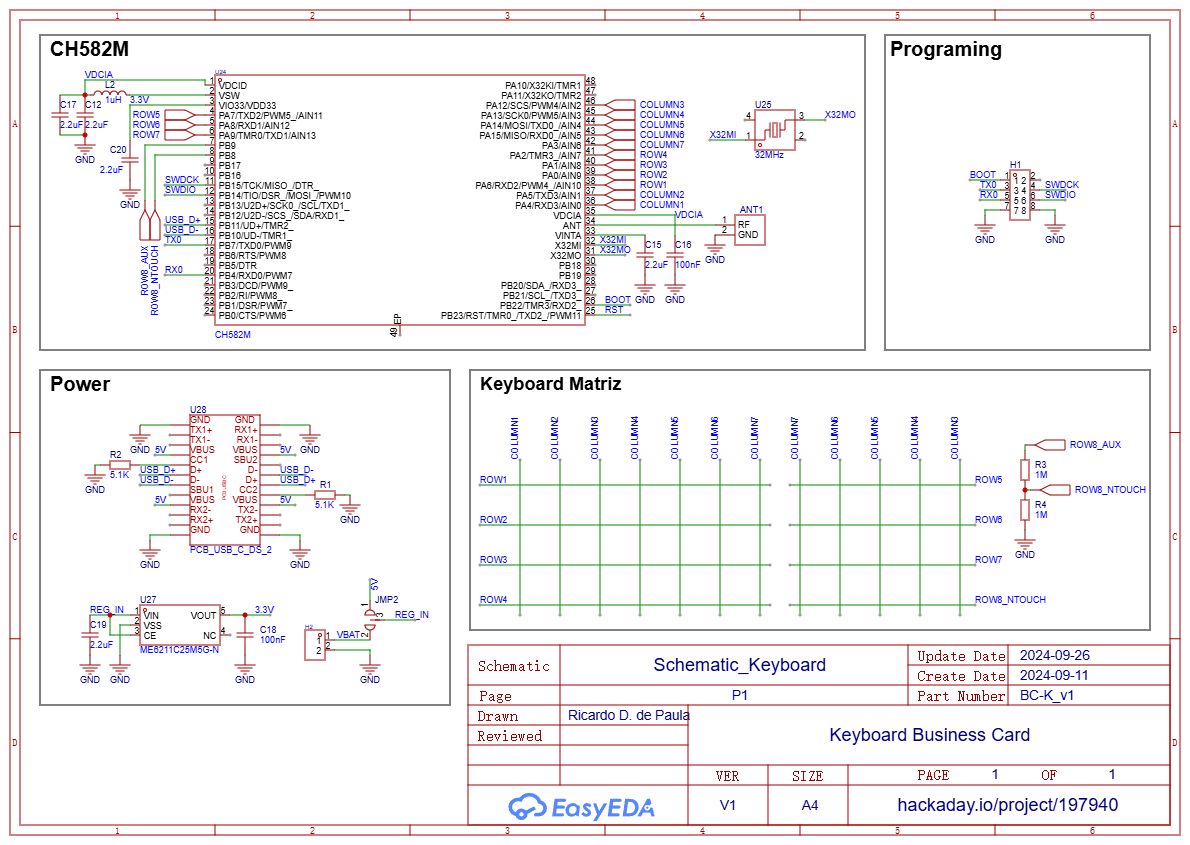Select the R1 5.1K resistor symbol
This screenshot has height=845, width=1190.
[324, 495]
